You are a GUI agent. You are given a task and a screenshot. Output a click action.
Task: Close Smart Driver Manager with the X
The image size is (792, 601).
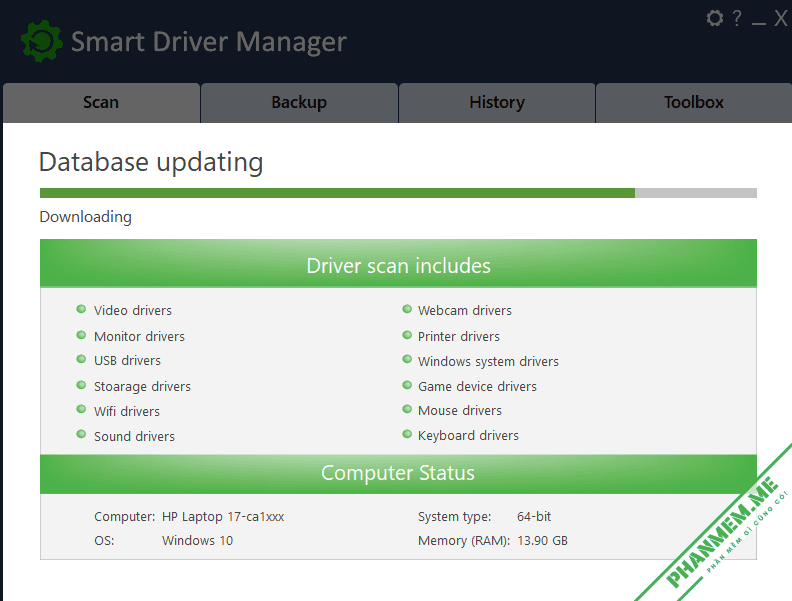tap(781, 19)
